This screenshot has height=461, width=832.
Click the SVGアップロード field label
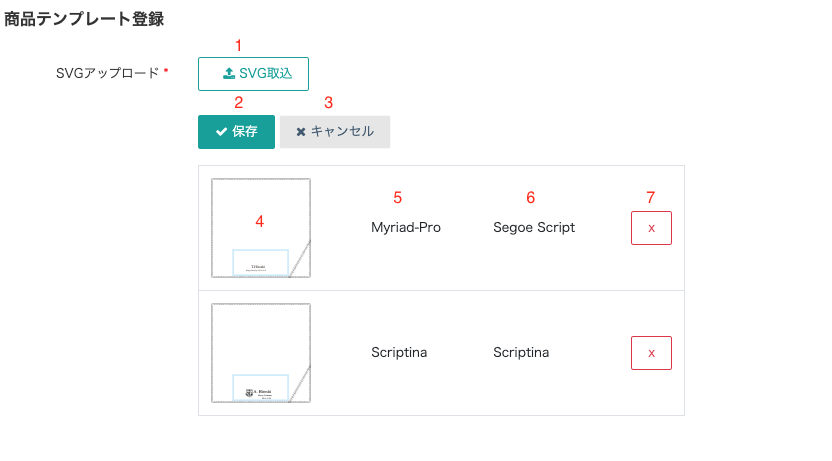(108, 74)
